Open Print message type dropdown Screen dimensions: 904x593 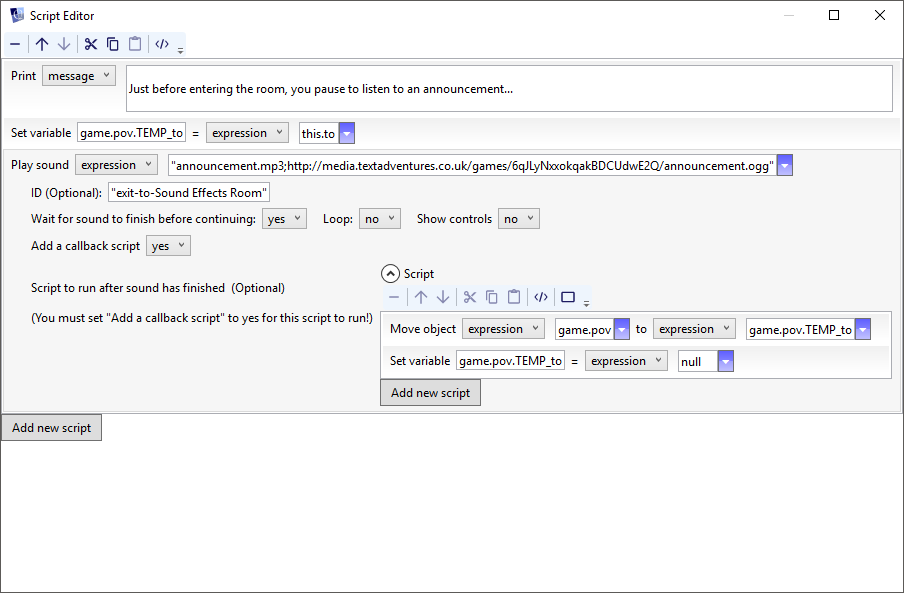(x=79, y=75)
